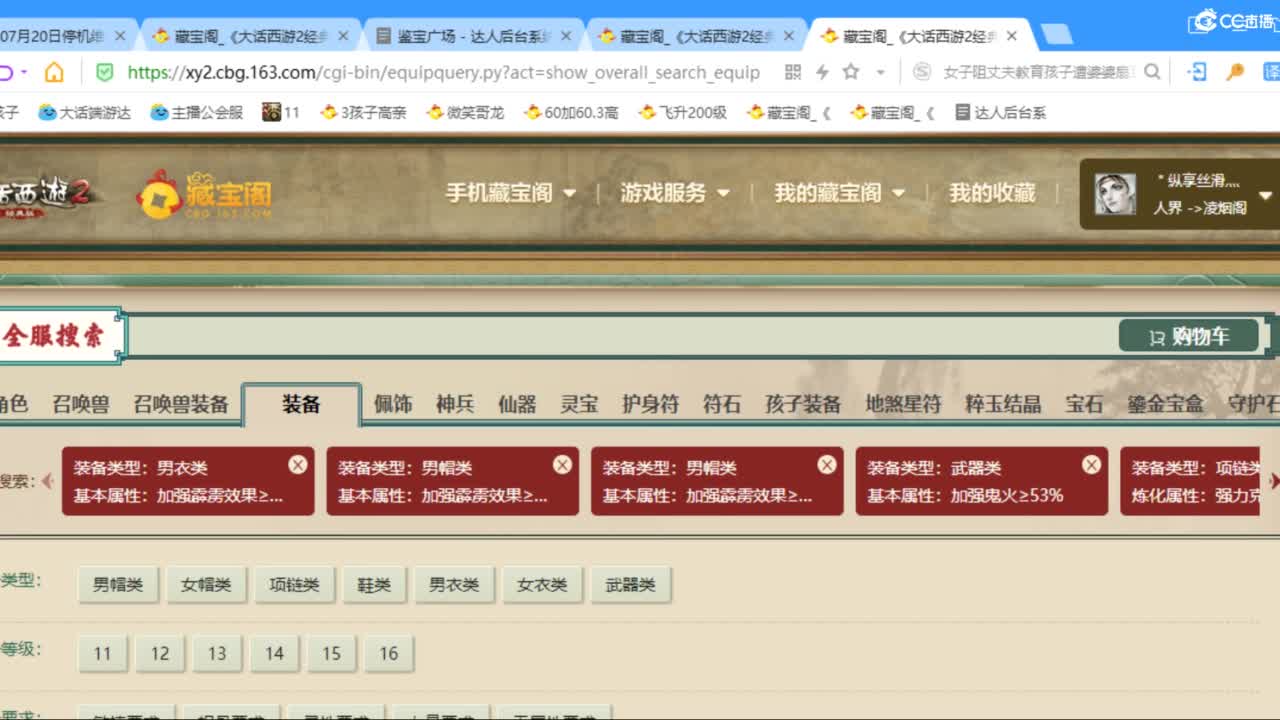
Task: Click the orange key password icon
Action: (1235, 72)
